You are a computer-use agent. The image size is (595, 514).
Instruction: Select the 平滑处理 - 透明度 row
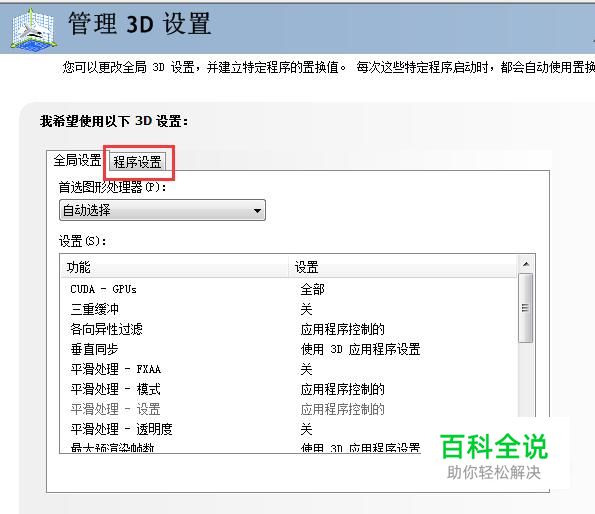coord(289,429)
